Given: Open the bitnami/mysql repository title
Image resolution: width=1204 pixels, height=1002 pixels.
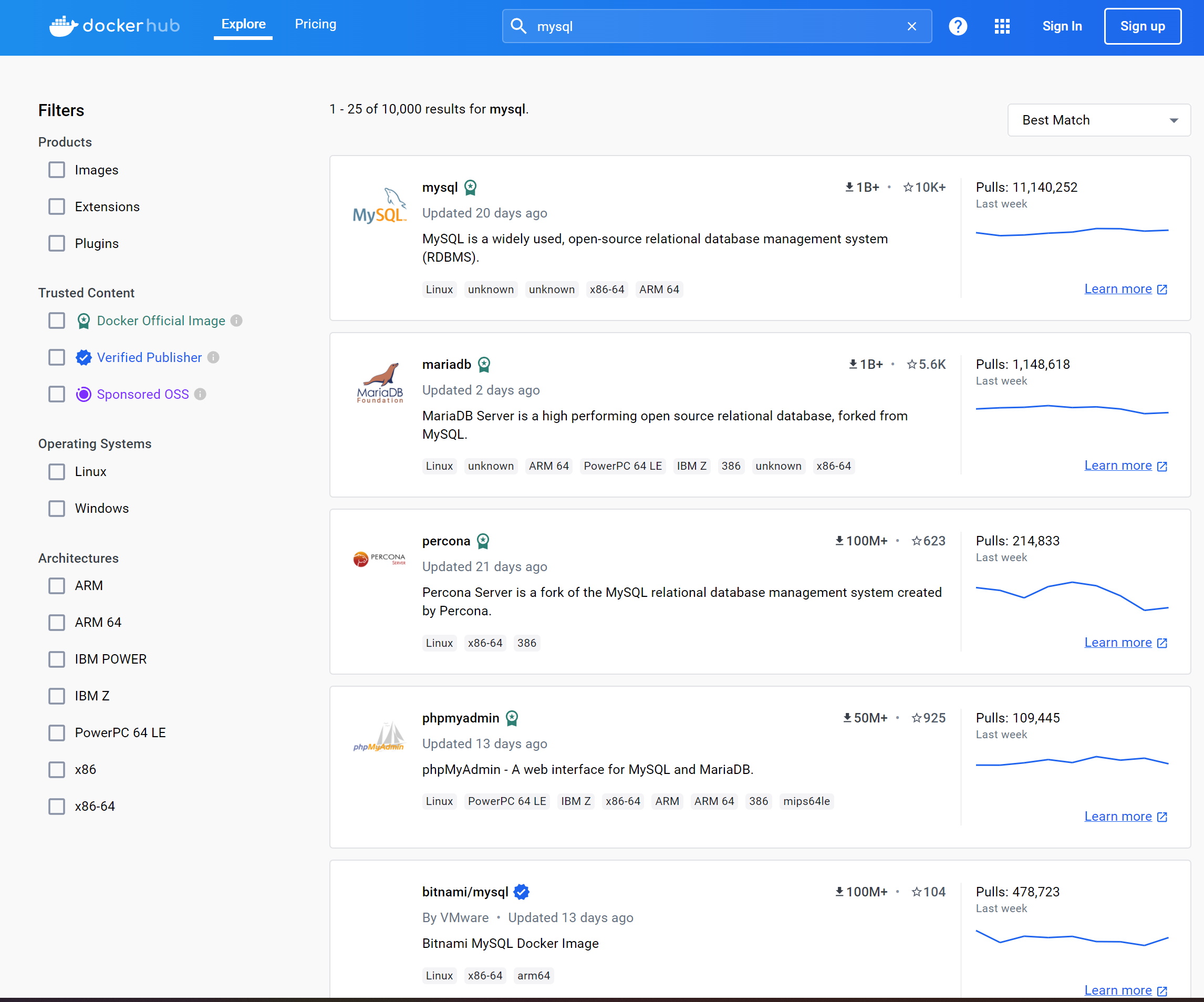Looking at the screenshot, I should point(465,892).
